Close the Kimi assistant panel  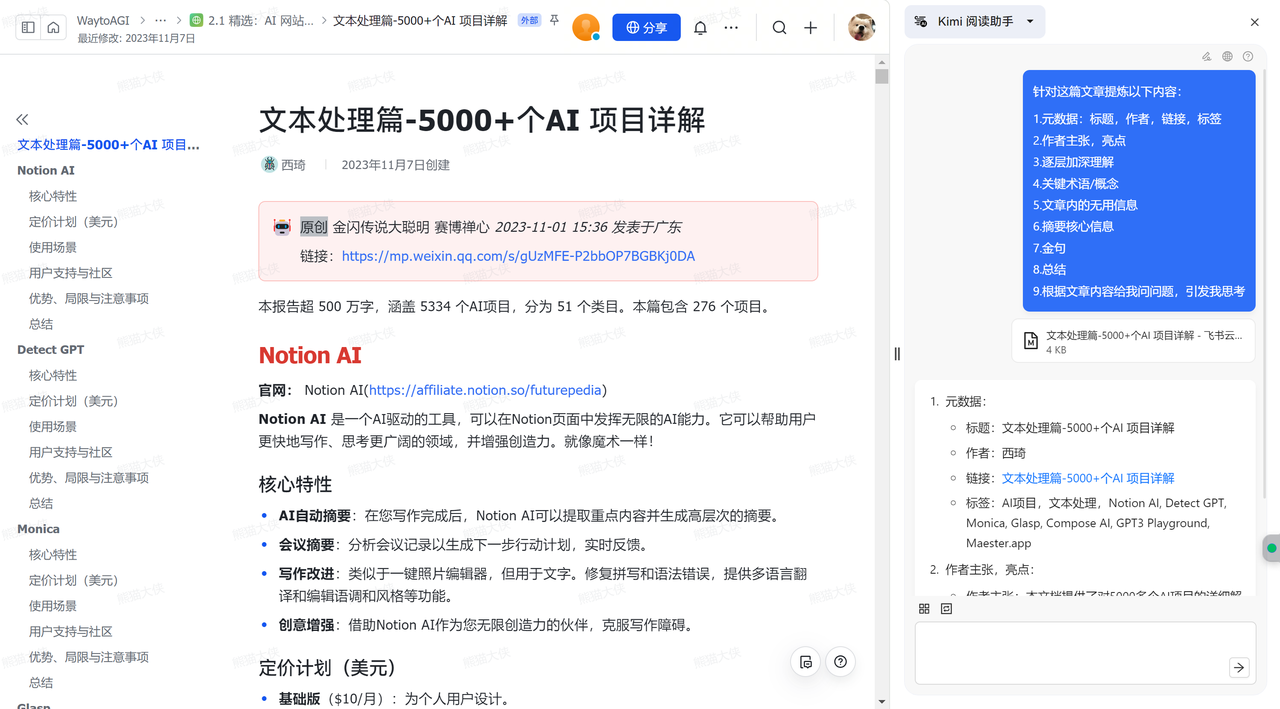coord(1255,22)
